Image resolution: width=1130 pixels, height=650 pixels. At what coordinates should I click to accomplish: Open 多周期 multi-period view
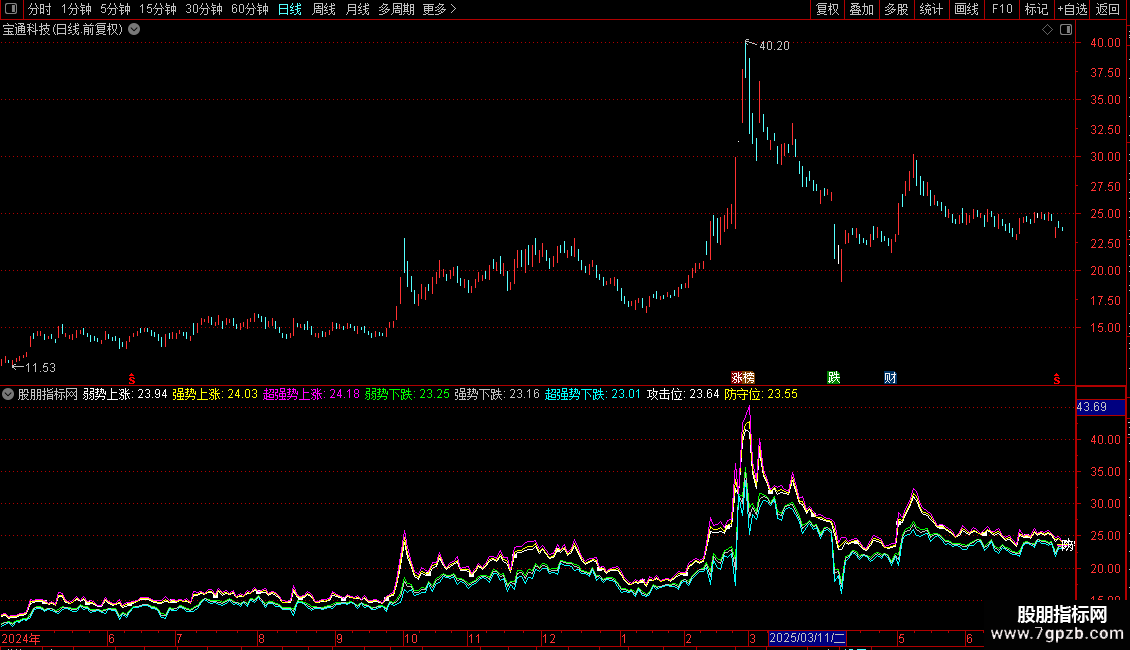396,9
